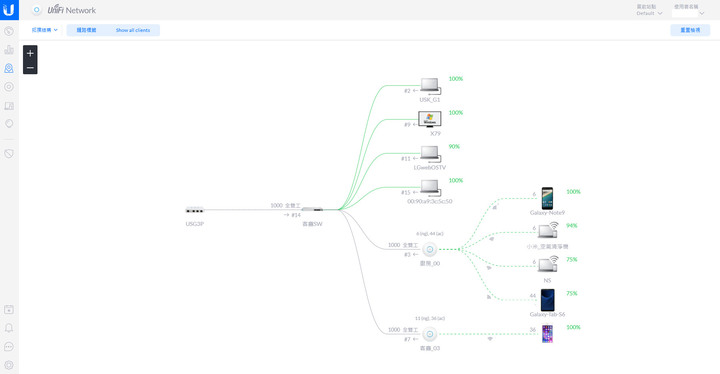Click the reset view button at top right

coord(690,30)
